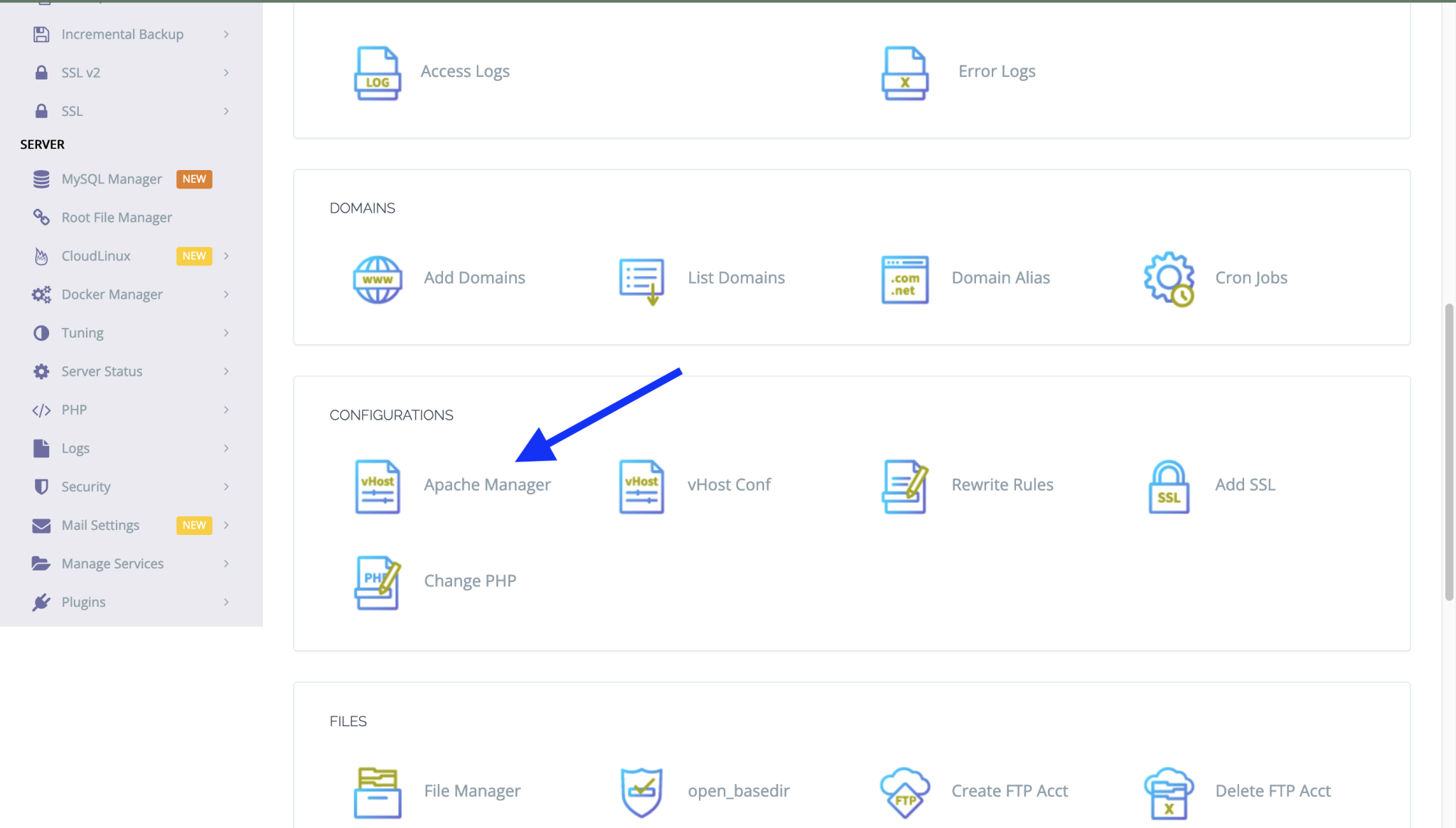Expand the Mail Settings section
Image resolution: width=1456 pixels, height=828 pixels.
tap(100, 524)
